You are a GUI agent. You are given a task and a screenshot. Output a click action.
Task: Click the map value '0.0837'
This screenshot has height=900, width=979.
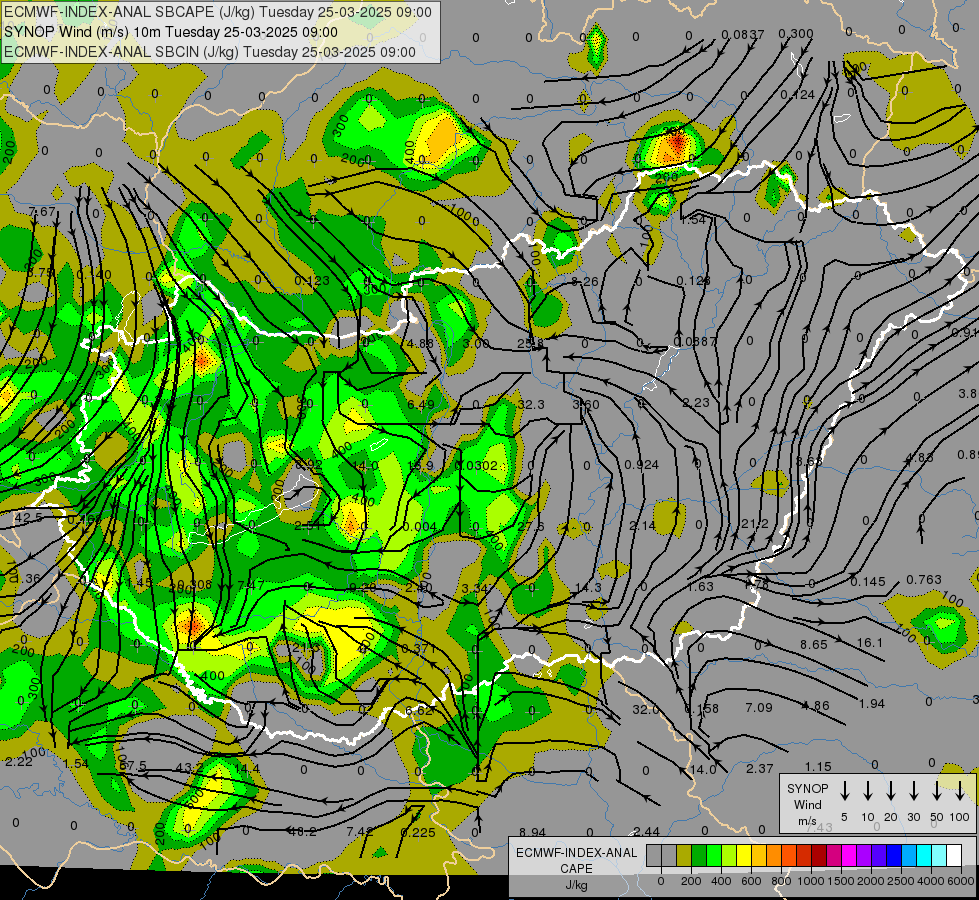743,34
